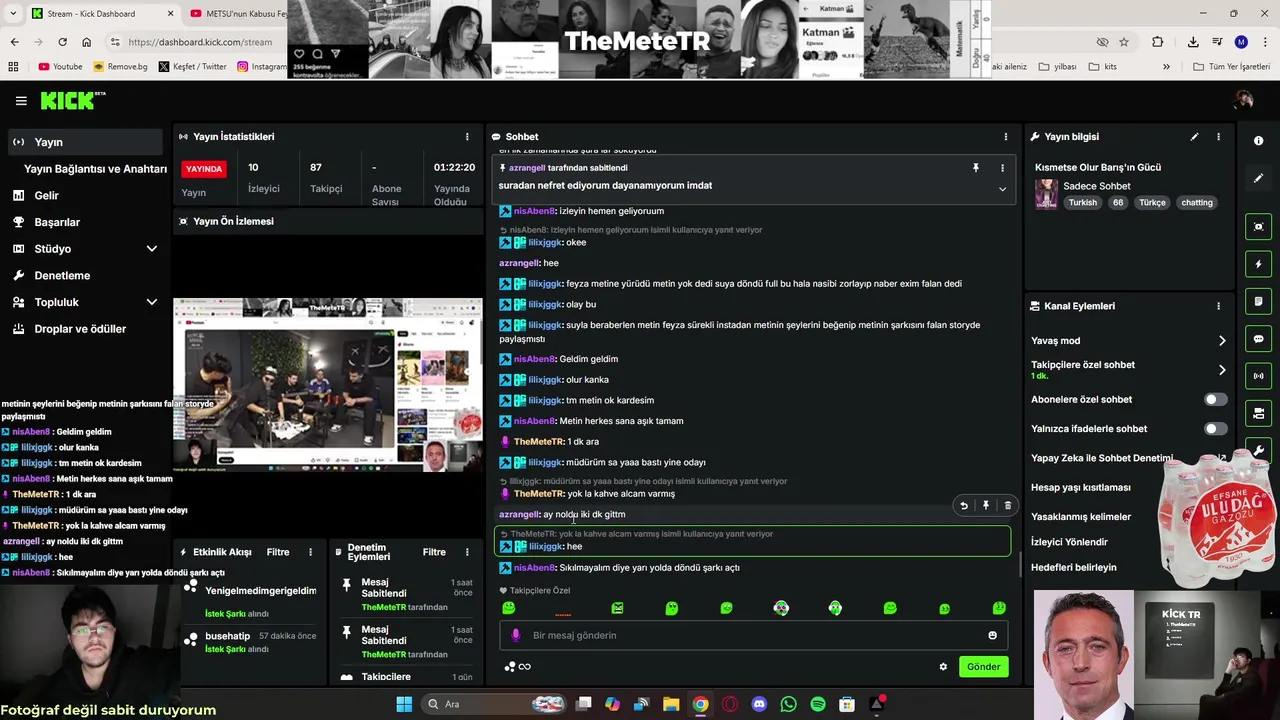Open Hedefleri belirleyin action
The width and height of the screenshot is (1280, 720).
point(1074,568)
